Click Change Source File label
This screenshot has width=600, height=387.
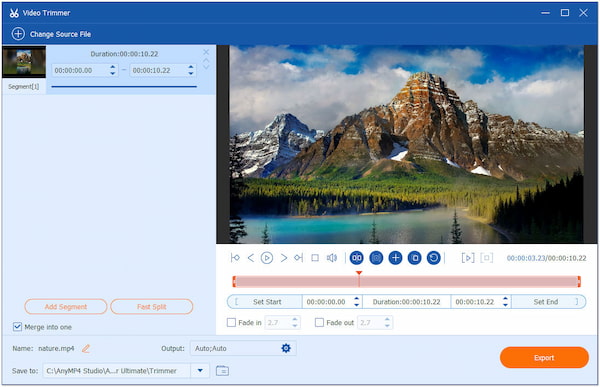point(60,34)
